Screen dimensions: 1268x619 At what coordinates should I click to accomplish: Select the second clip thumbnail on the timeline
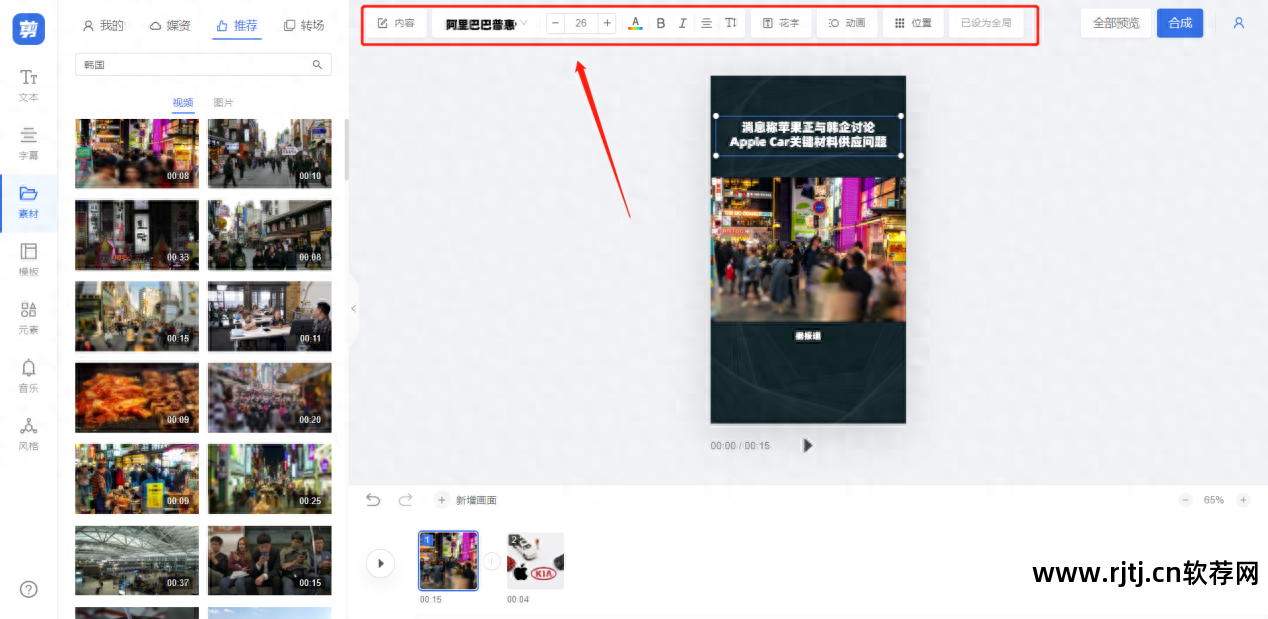(x=535, y=560)
